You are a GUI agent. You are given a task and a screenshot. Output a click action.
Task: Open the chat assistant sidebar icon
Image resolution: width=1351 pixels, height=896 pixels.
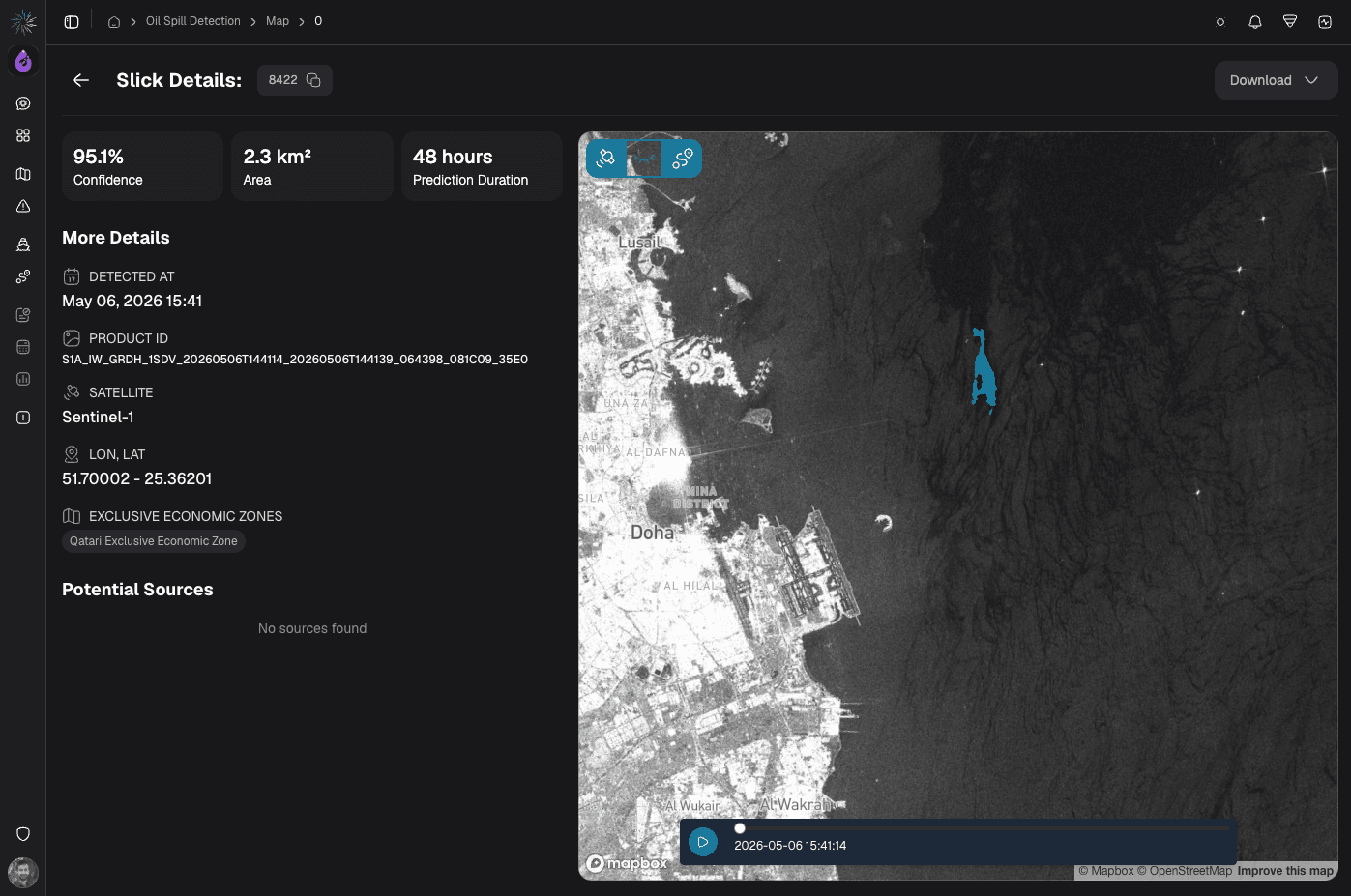pyautogui.click(x=23, y=103)
